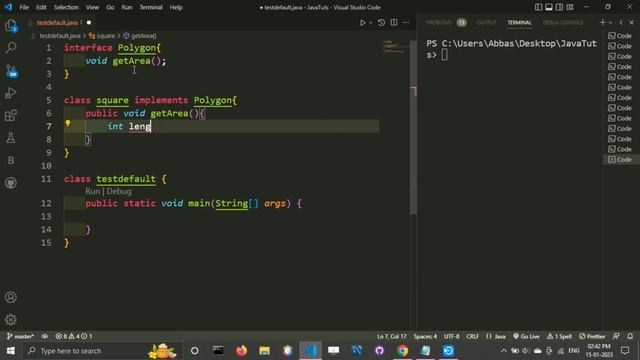Open Customize Layout icon in title bar
The height and width of the screenshot is (360, 640).
point(570,7)
